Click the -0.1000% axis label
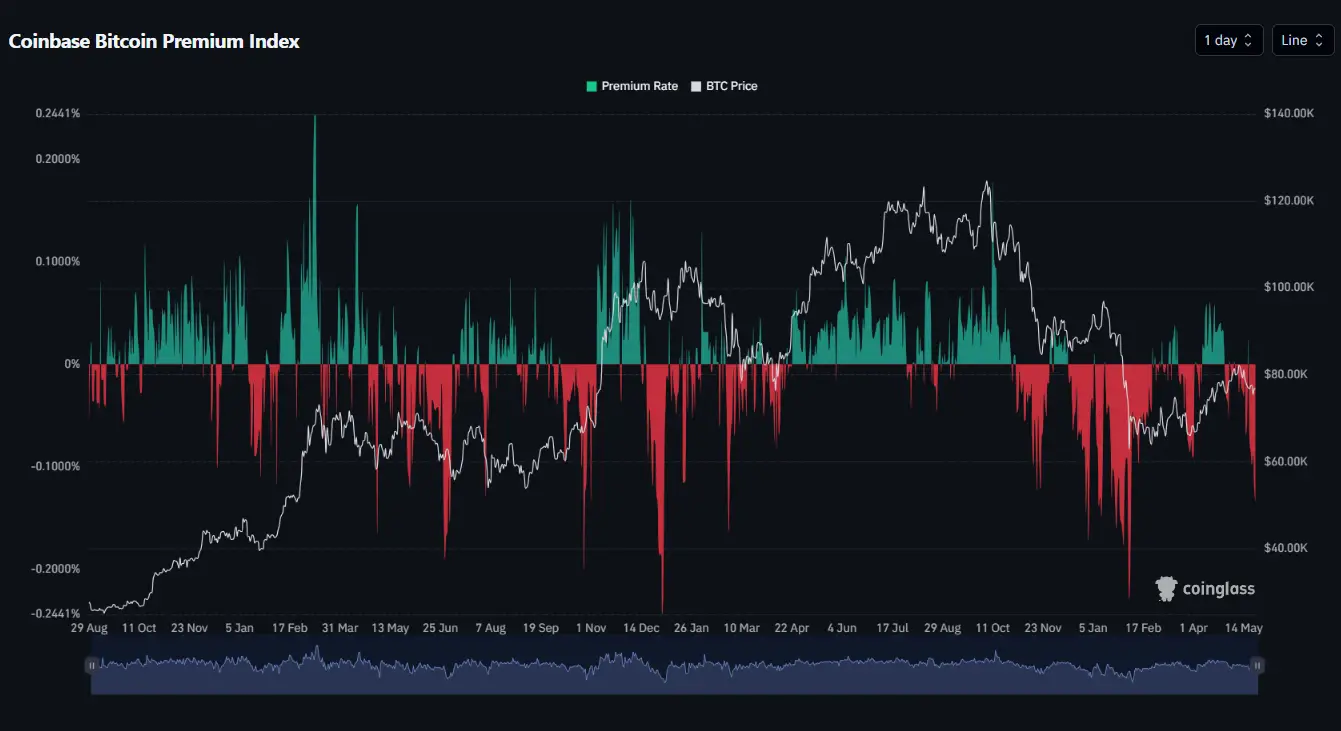The image size is (1341, 731). (x=56, y=466)
